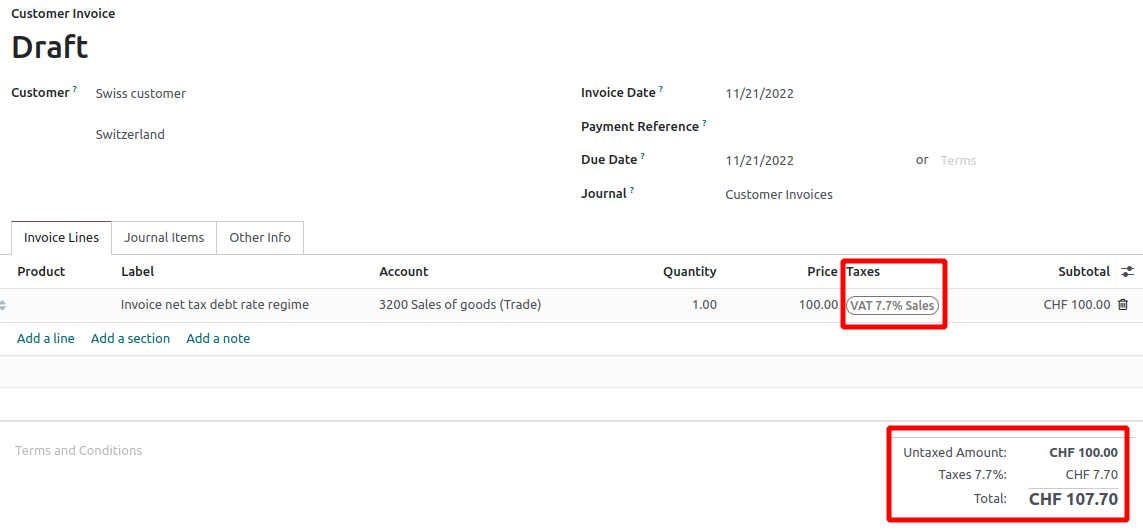
Task: Switch to the Other Info tab
Action: point(260,238)
